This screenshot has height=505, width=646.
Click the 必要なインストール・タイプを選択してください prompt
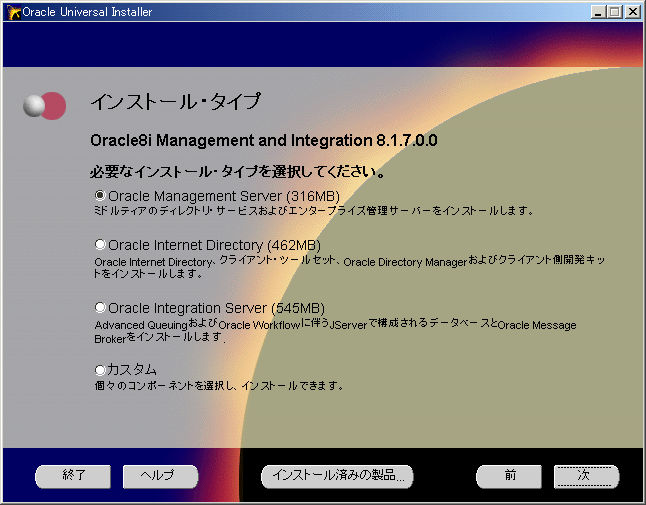point(237,171)
